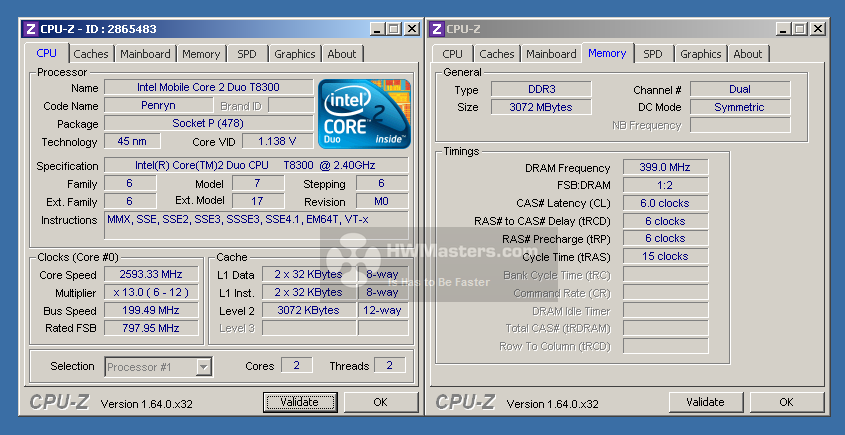Click L1 Data value 2 x 32 KBytes
Viewport: 845px width, 435px height.
pos(309,274)
